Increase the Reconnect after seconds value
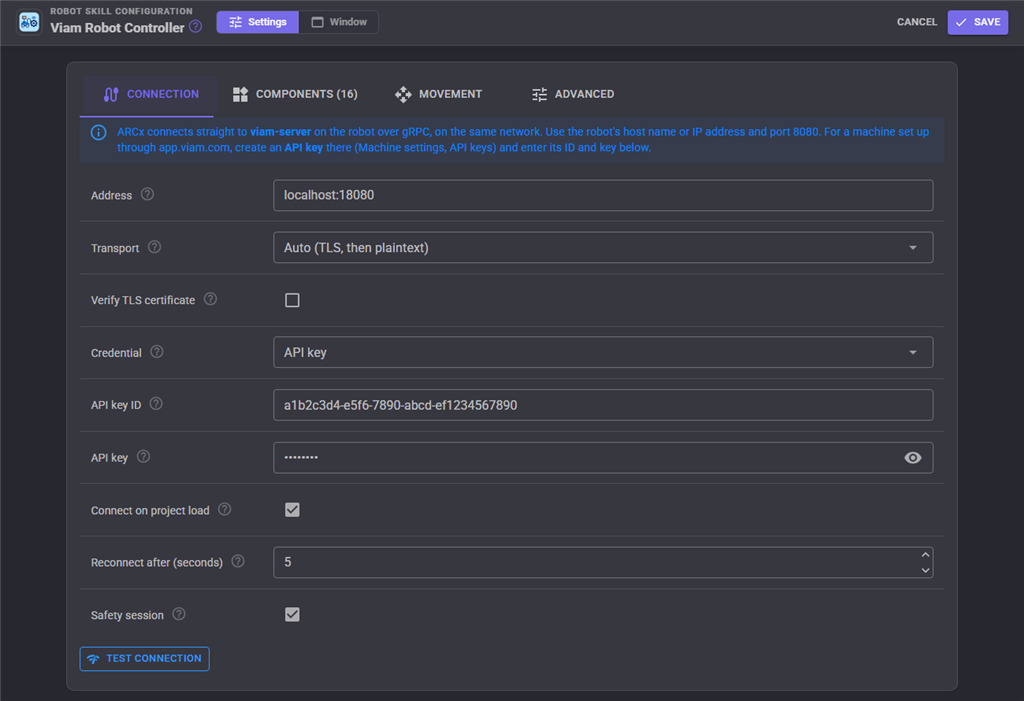This screenshot has width=1024, height=701. pos(925,555)
